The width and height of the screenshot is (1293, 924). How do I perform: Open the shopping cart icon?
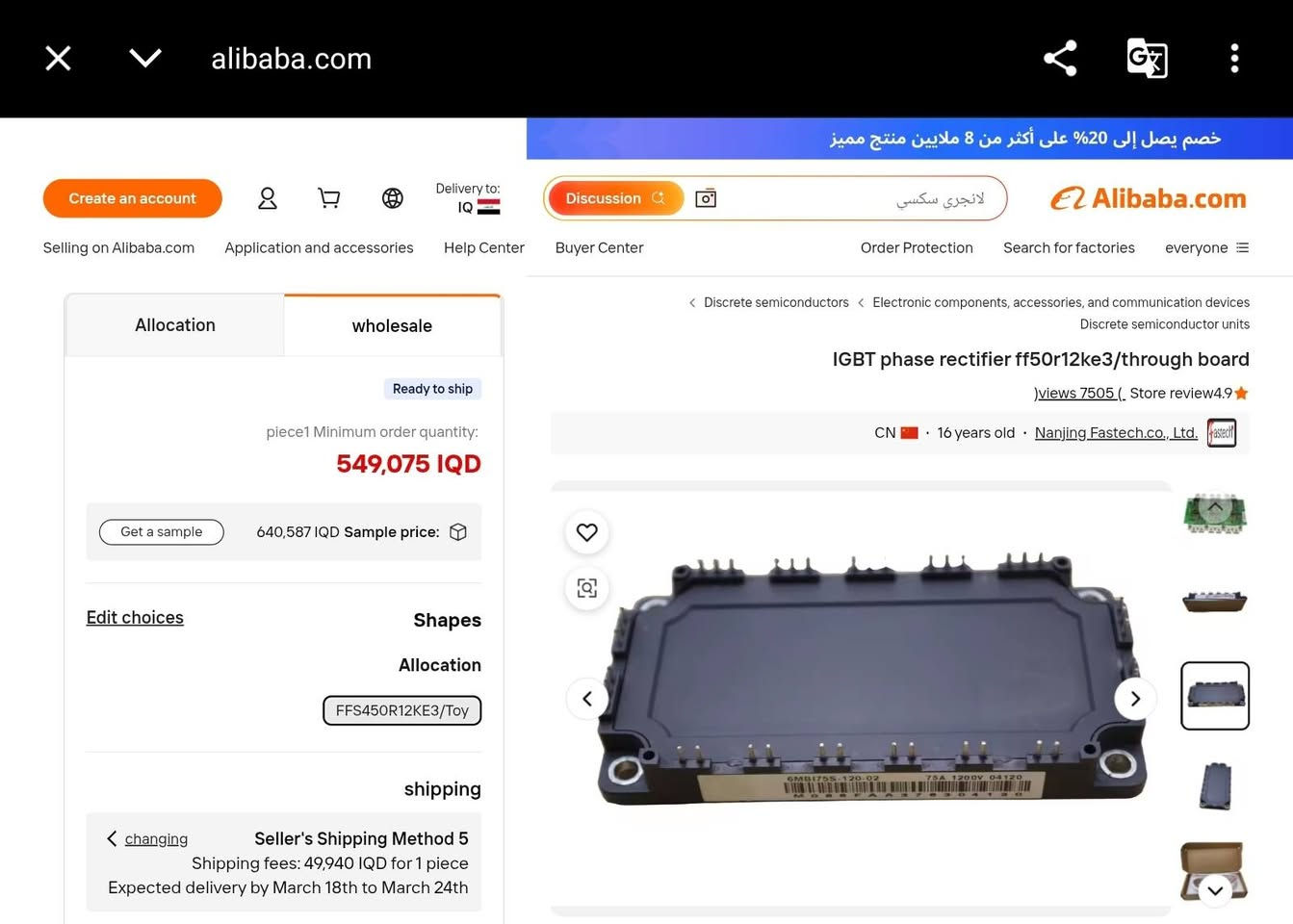(x=329, y=198)
